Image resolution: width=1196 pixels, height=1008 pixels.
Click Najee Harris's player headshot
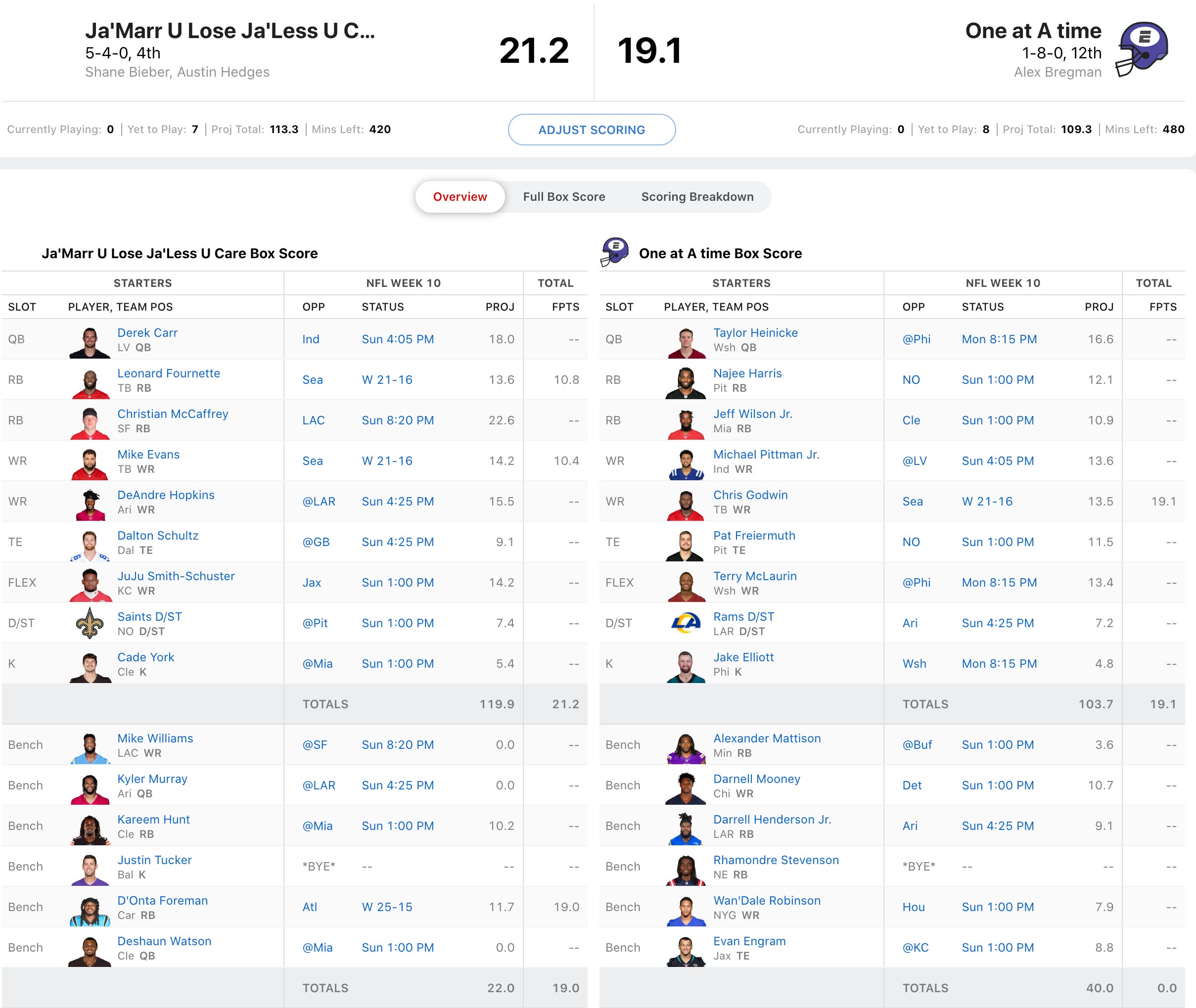click(686, 383)
